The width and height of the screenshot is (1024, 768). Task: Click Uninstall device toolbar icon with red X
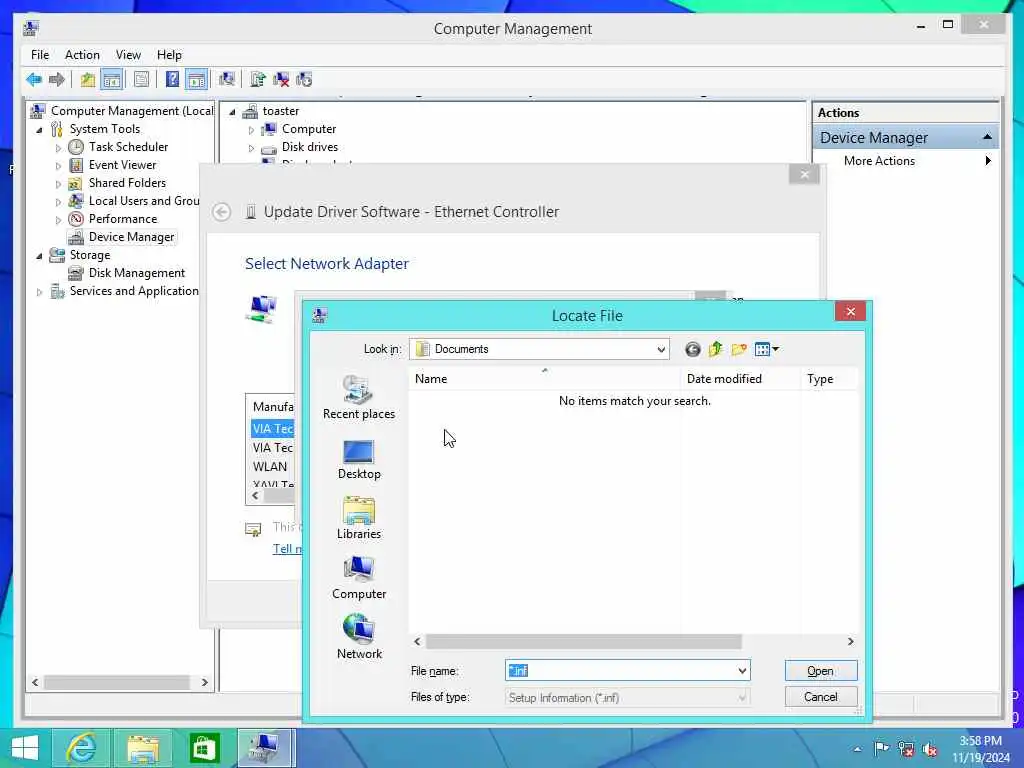click(x=281, y=80)
